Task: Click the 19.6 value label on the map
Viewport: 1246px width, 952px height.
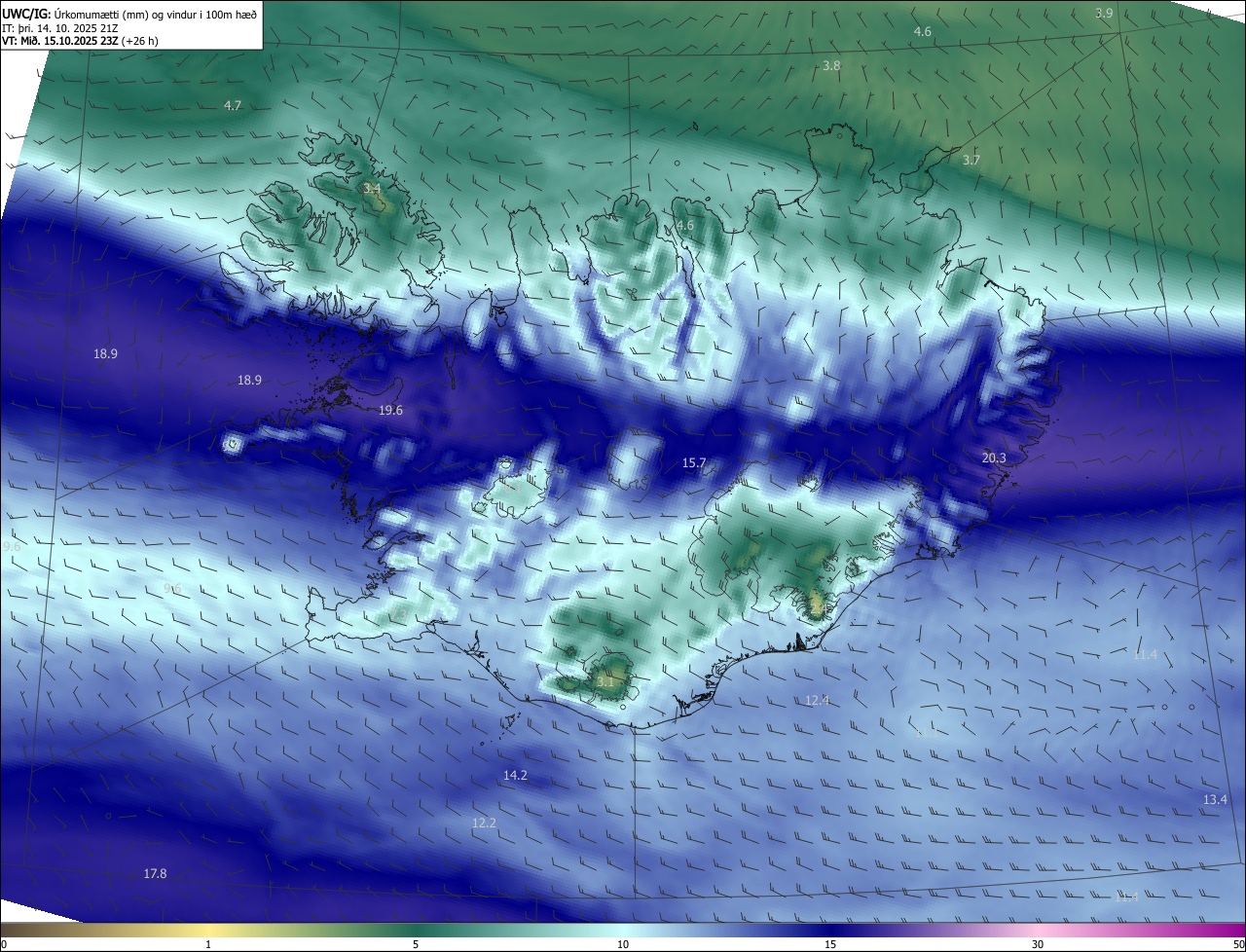Action: [x=390, y=411]
